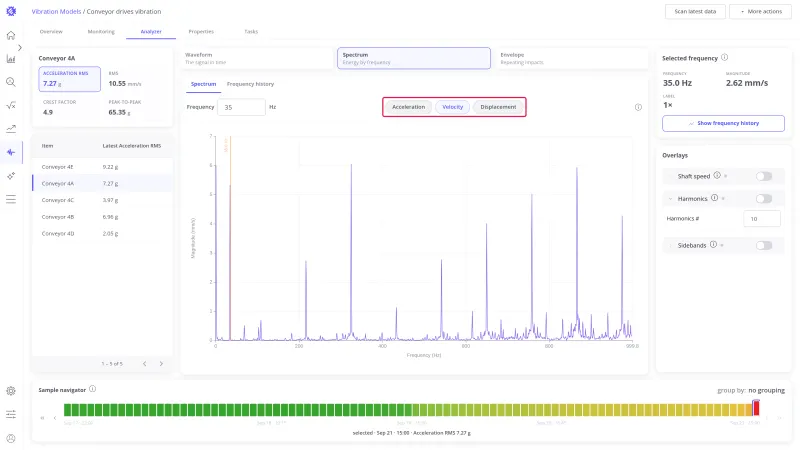Image resolution: width=800 pixels, height=450 pixels.
Task: Open the vibration waveform sidebar icon
Action: 11,152
